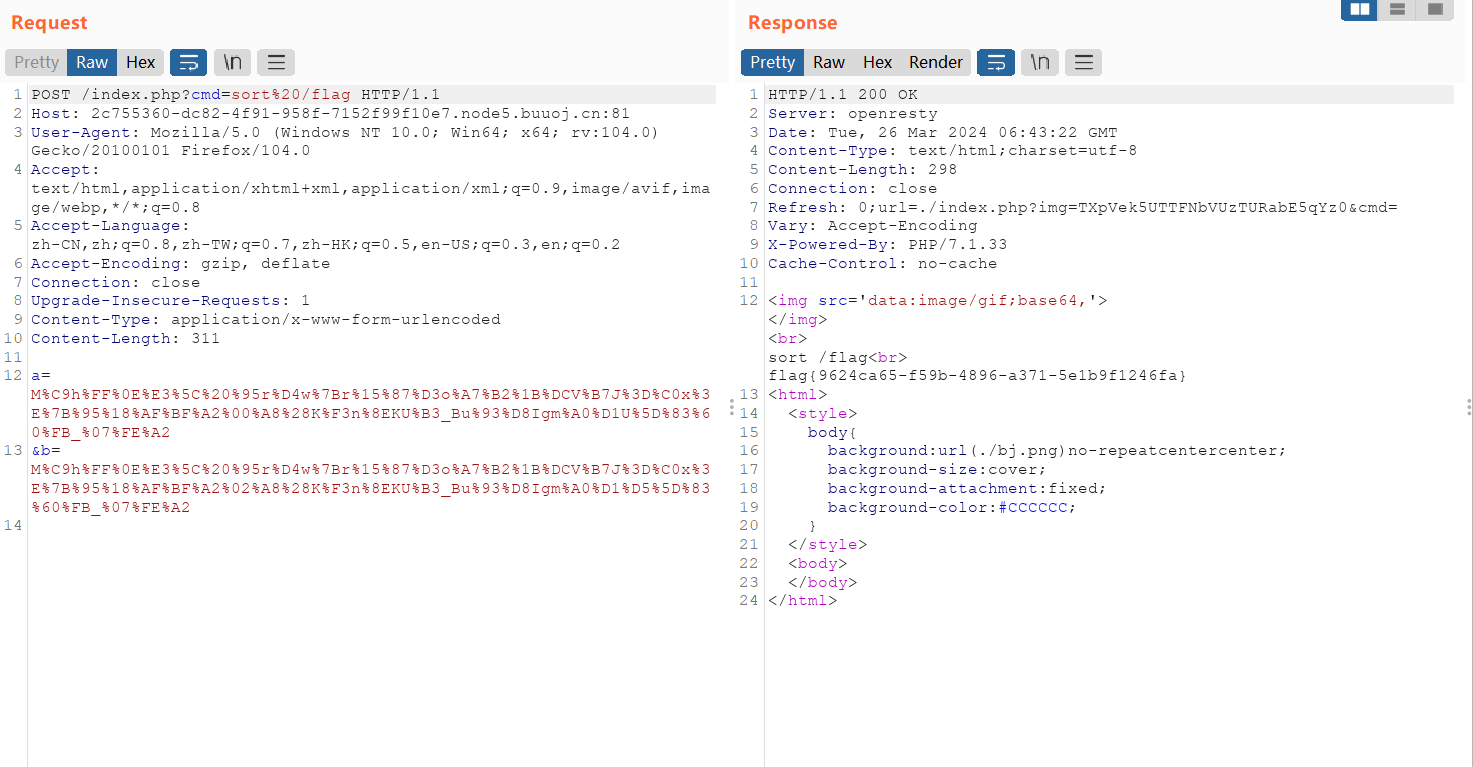The width and height of the screenshot is (1473, 767).
Task: Switch to side-by-side layout view
Action: 1359,9
